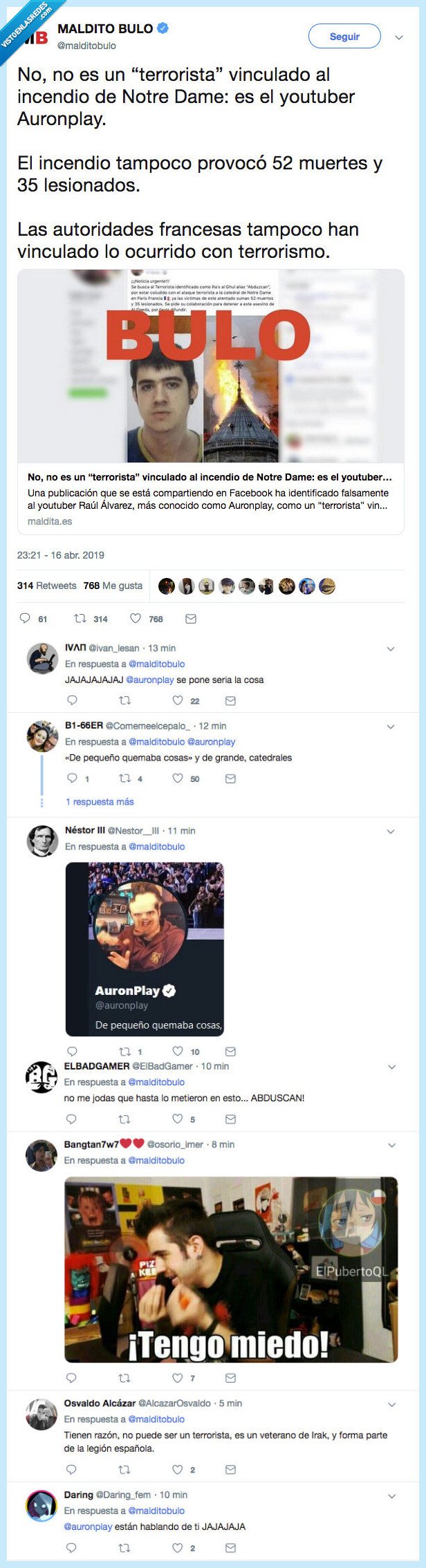
Task: Like IVAN's reply with 22 likes
Action: click(178, 700)
